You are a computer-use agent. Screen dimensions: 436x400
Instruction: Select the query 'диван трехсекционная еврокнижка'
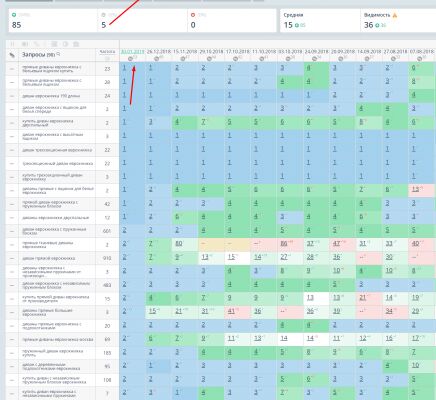(57, 150)
